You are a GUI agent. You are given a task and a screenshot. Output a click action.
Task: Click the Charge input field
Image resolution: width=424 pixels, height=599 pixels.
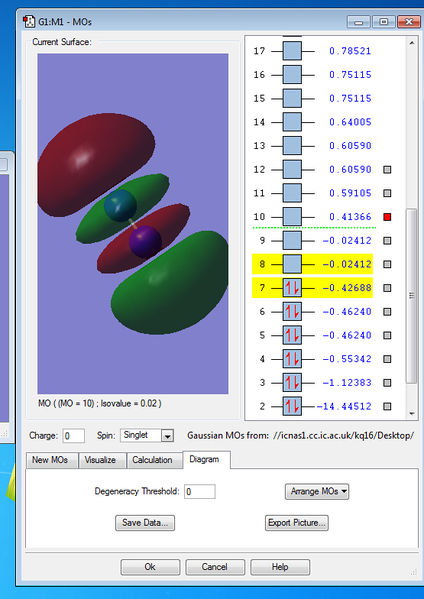pyautogui.click(x=74, y=436)
